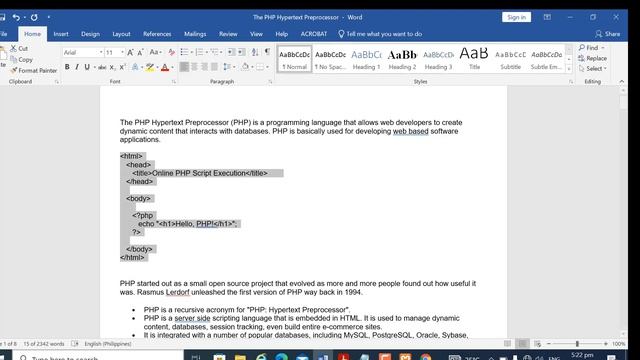Click the Redo/Repeat icon in title bar

point(34,17)
